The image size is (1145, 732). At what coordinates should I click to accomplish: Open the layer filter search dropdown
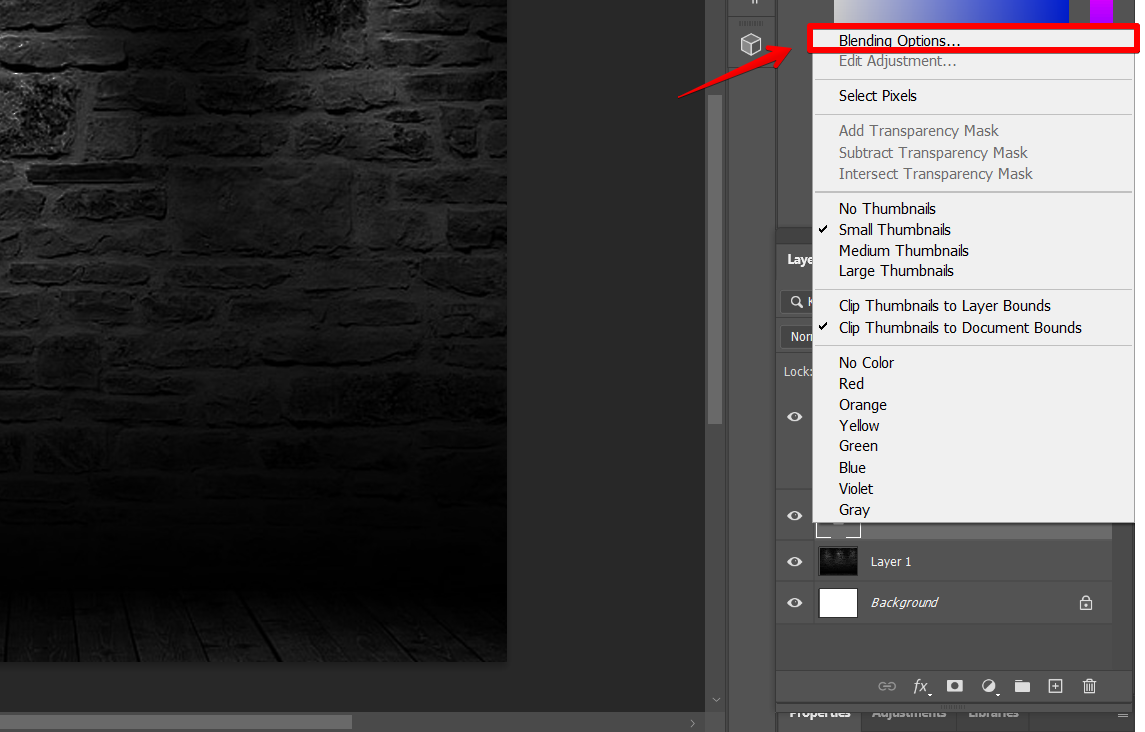click(797, 302)
